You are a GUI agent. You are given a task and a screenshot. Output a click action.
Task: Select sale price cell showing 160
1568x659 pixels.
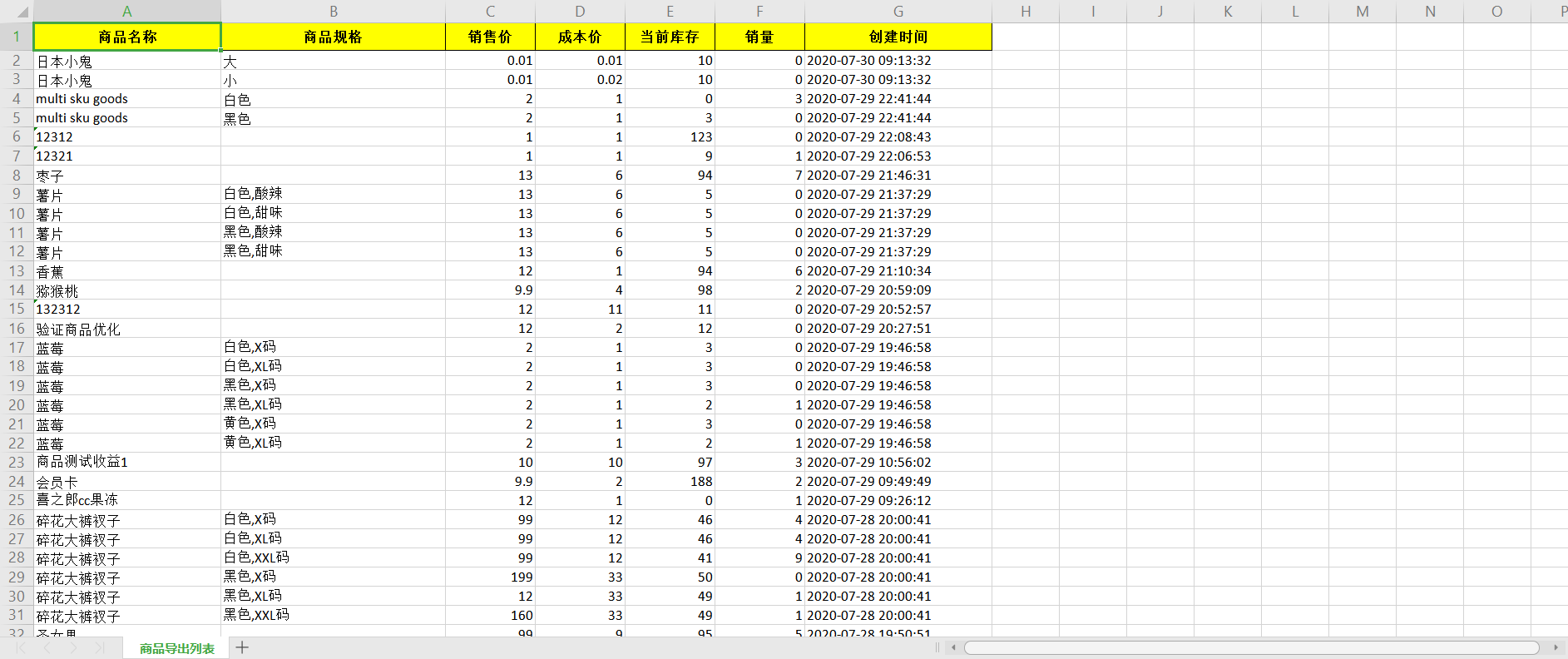click(x=490, y=615)
